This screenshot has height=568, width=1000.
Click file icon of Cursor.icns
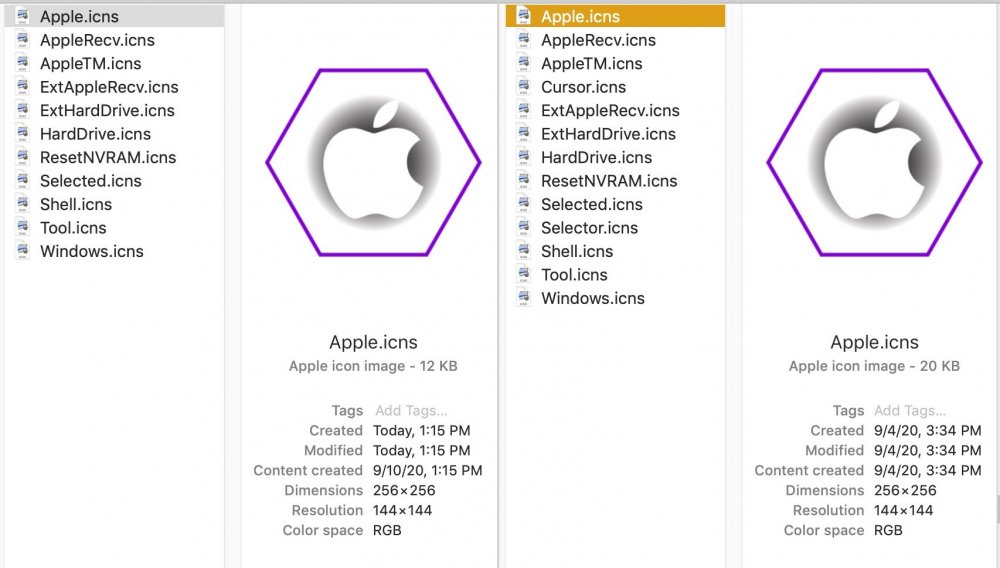(x=524, y=87)
